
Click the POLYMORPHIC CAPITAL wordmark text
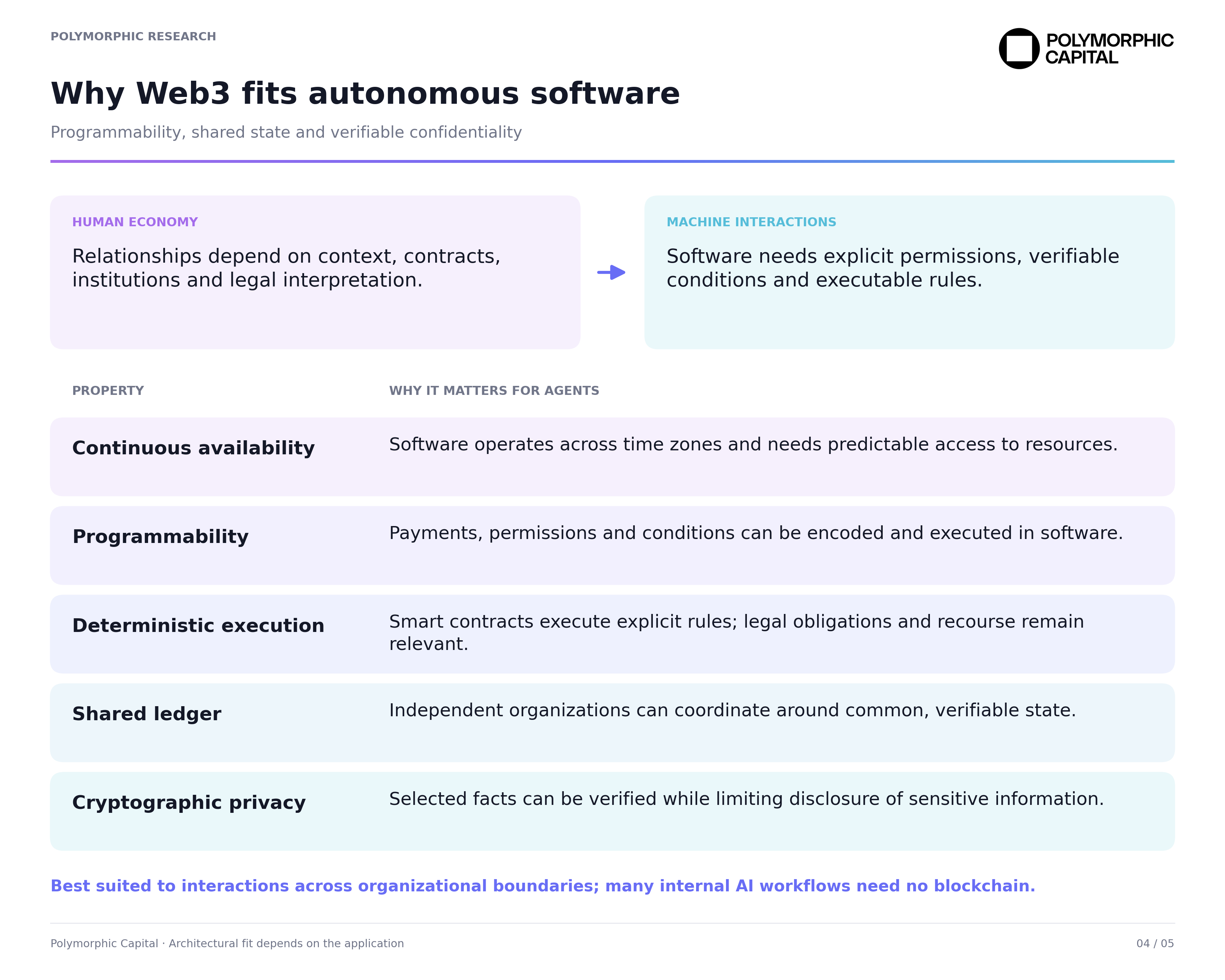(x=1109, y=49)
